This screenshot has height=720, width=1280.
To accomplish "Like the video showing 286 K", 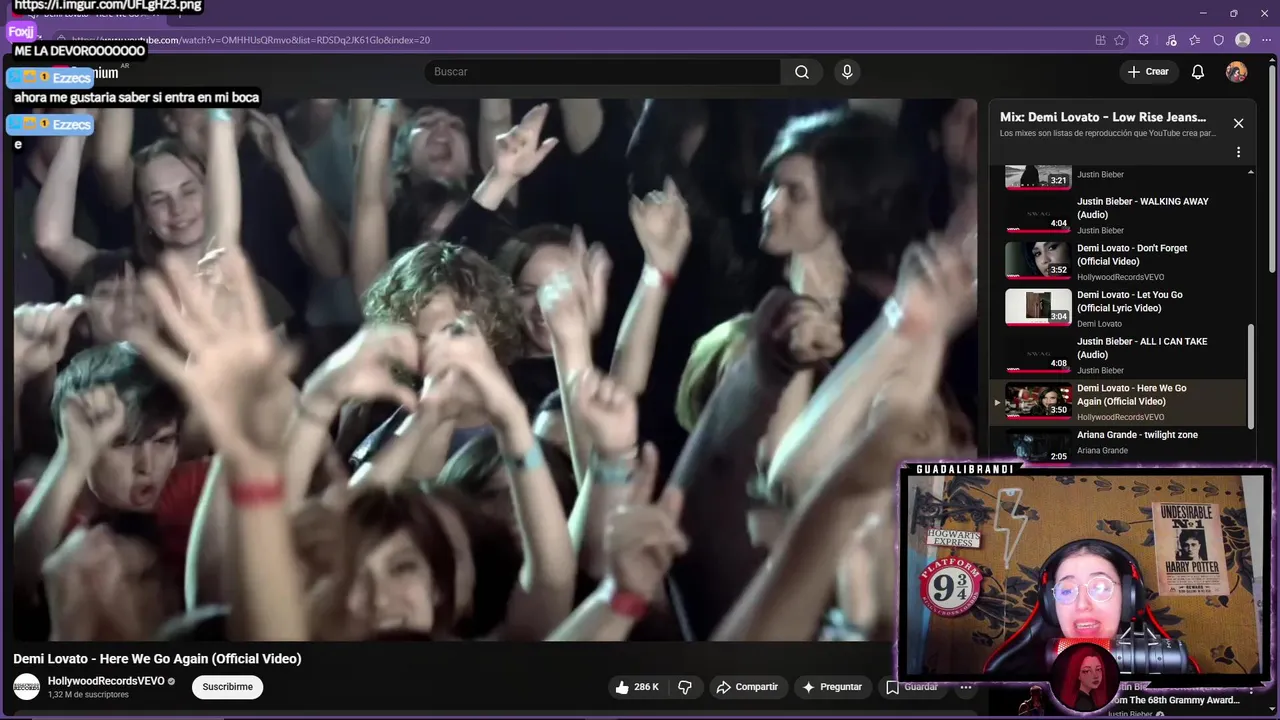I will point(636,687).
